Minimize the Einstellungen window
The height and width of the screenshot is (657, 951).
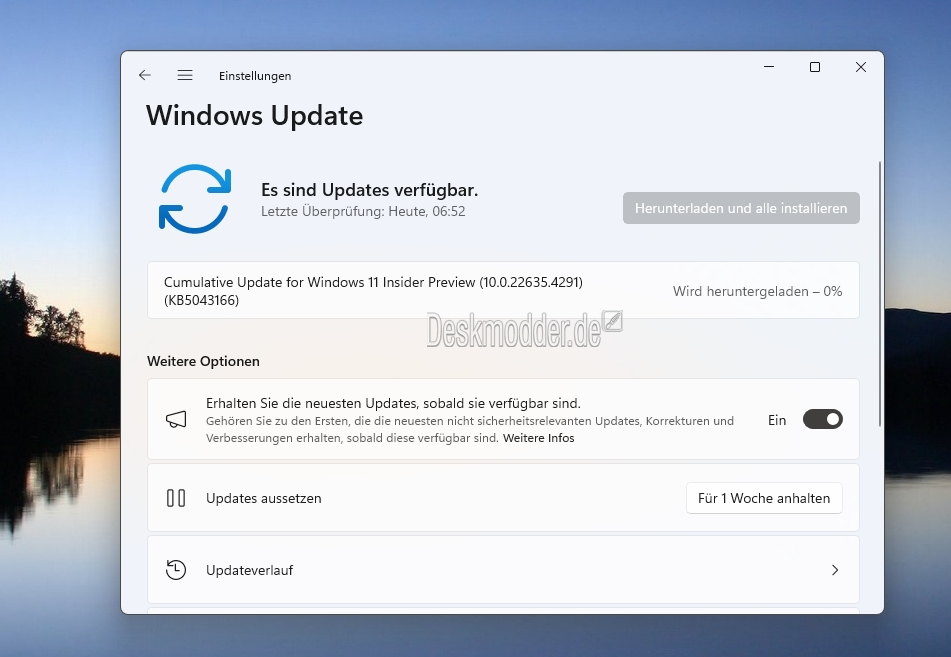point(769,67)
